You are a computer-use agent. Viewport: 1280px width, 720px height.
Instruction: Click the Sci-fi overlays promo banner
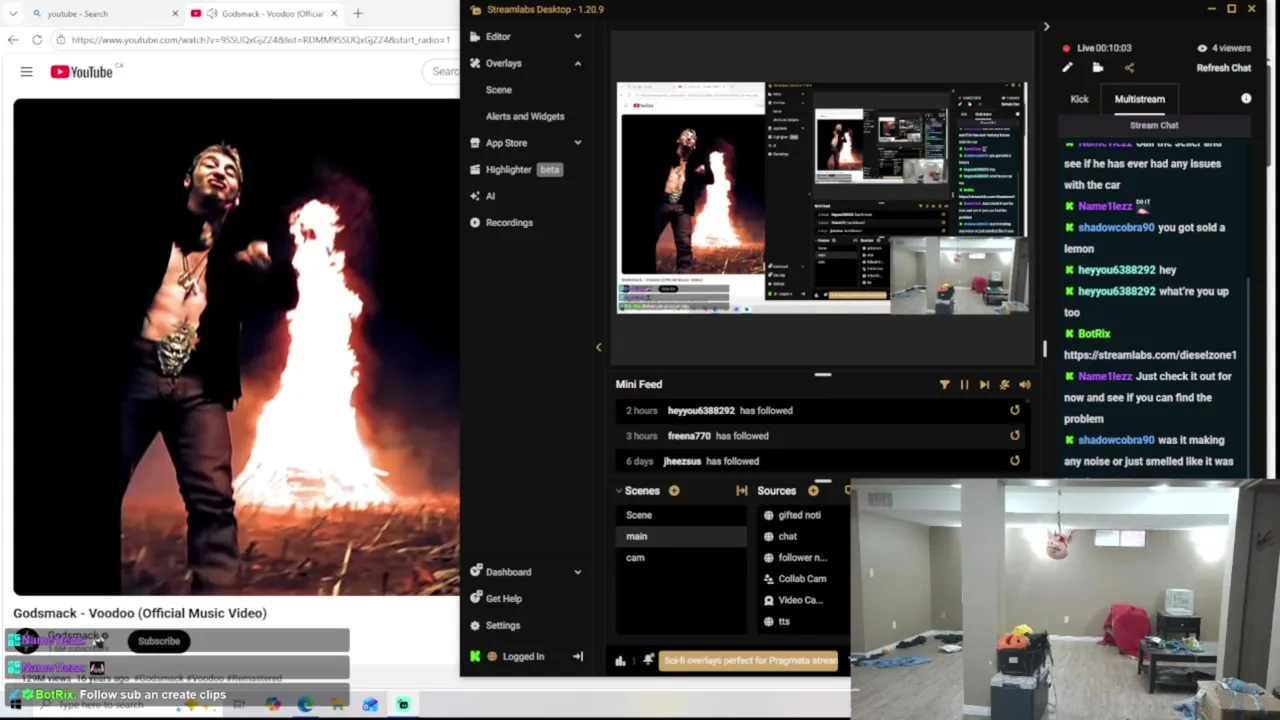pos(750,660)
